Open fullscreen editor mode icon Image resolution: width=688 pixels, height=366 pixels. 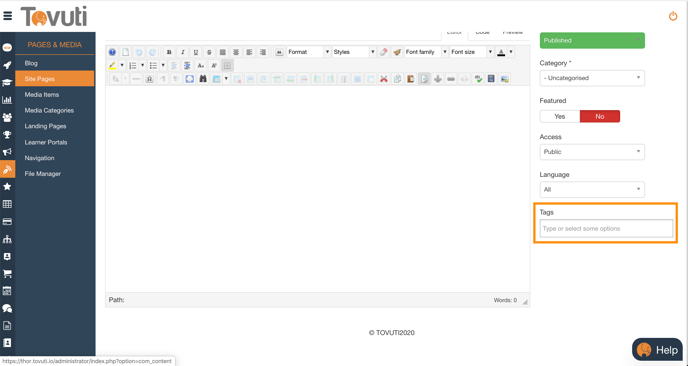pyautogui.click(x=190, y=79)
